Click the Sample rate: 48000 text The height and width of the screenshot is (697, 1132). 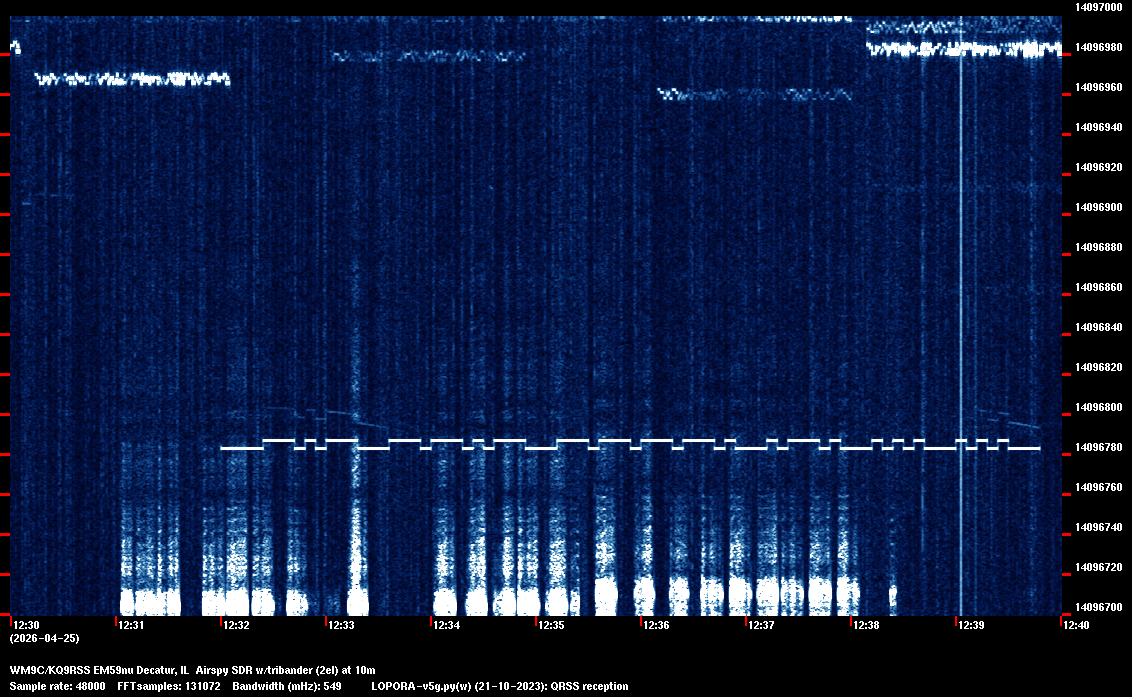point(58,686)
